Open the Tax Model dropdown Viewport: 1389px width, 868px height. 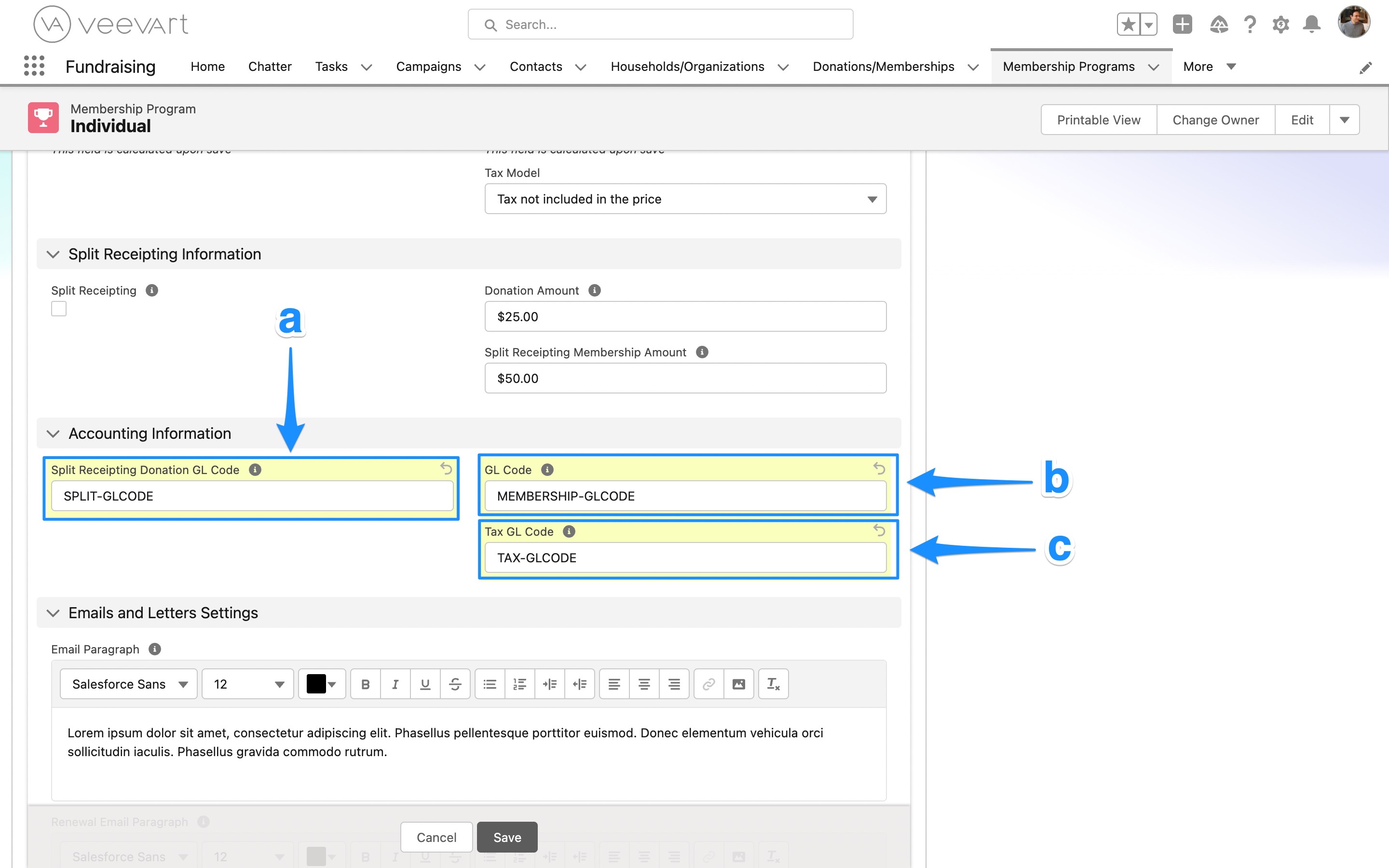tap(685, 199)
